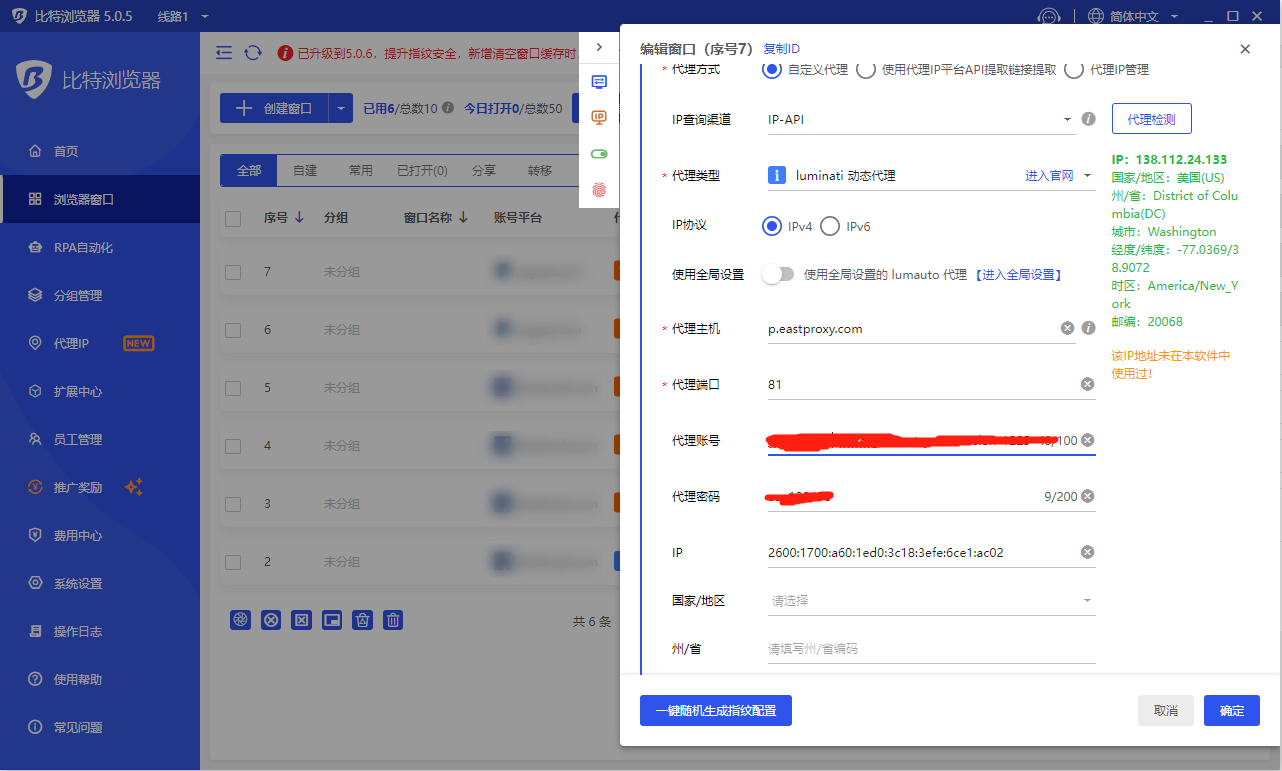Switch to the 已打开(0) tab
The width and height of the screenshot is (1282, 771).
click(x=422, y=171)
